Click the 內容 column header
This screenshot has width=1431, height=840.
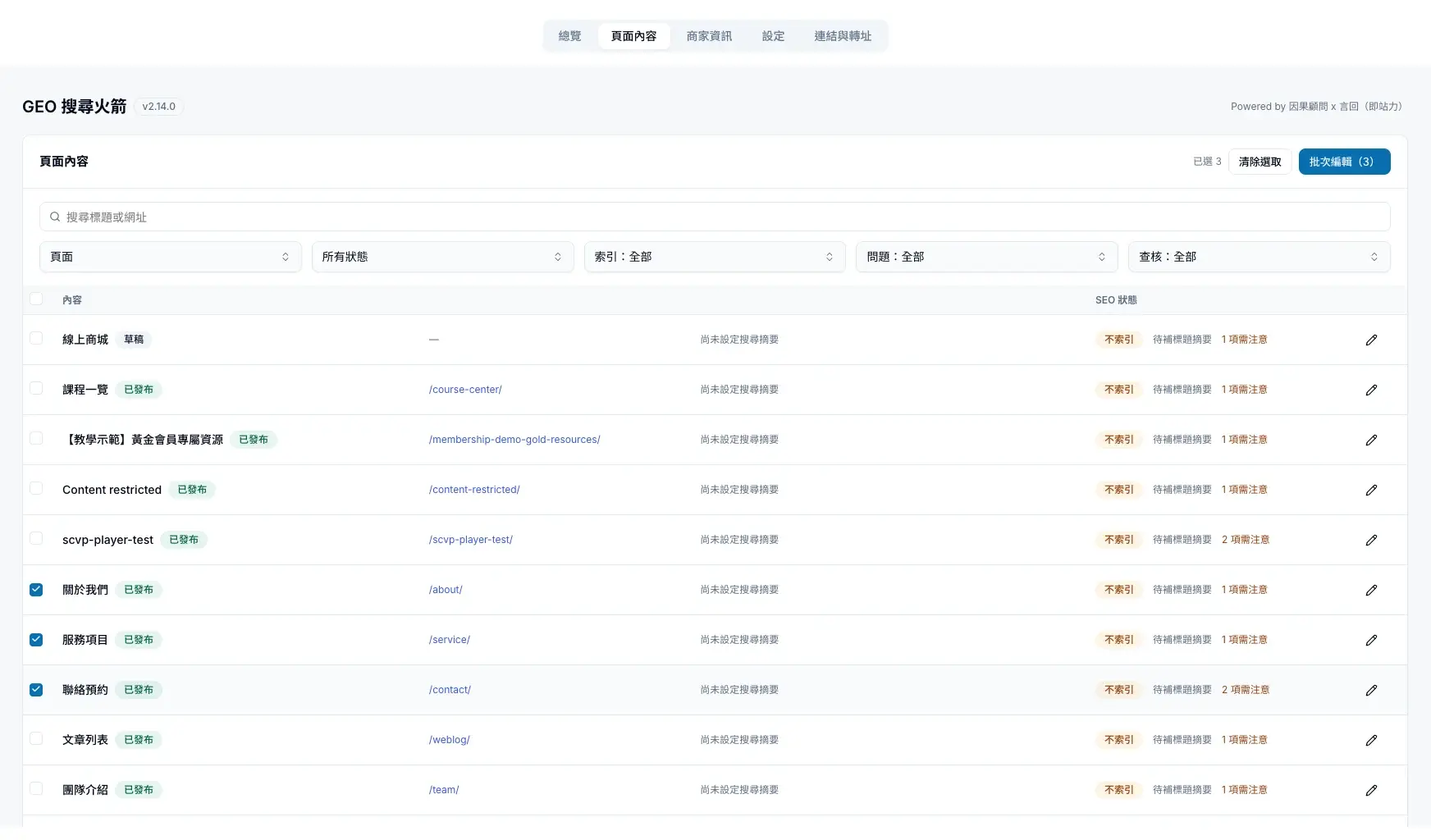tap(72, 300)
